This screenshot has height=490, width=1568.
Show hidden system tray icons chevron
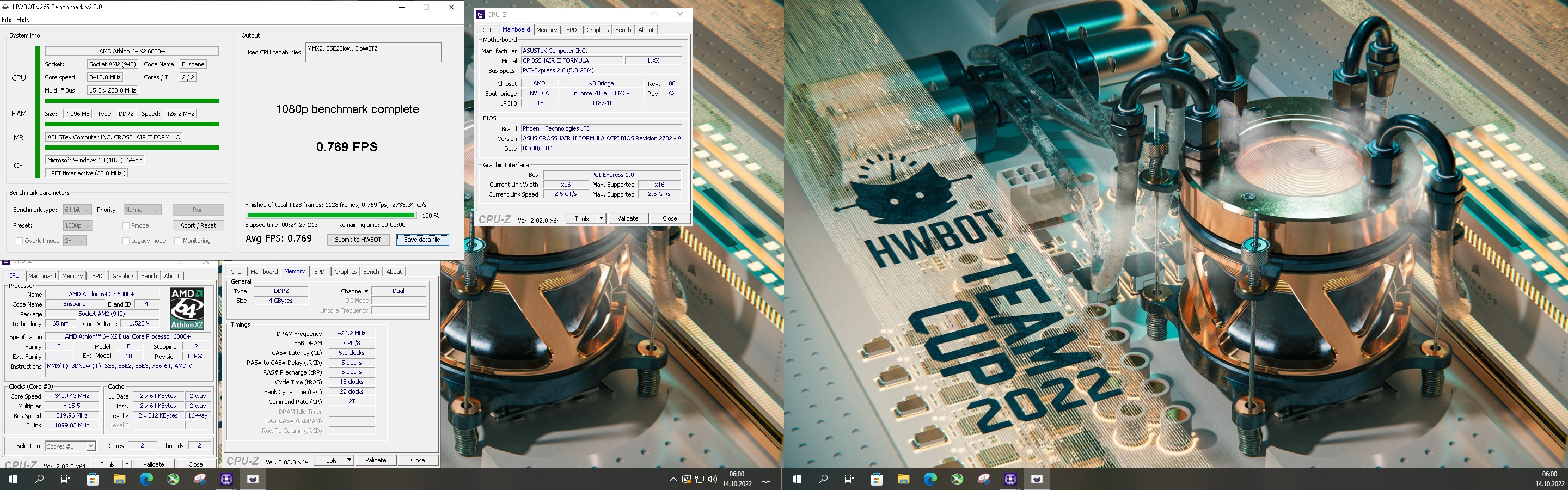(x=673, y=479)
